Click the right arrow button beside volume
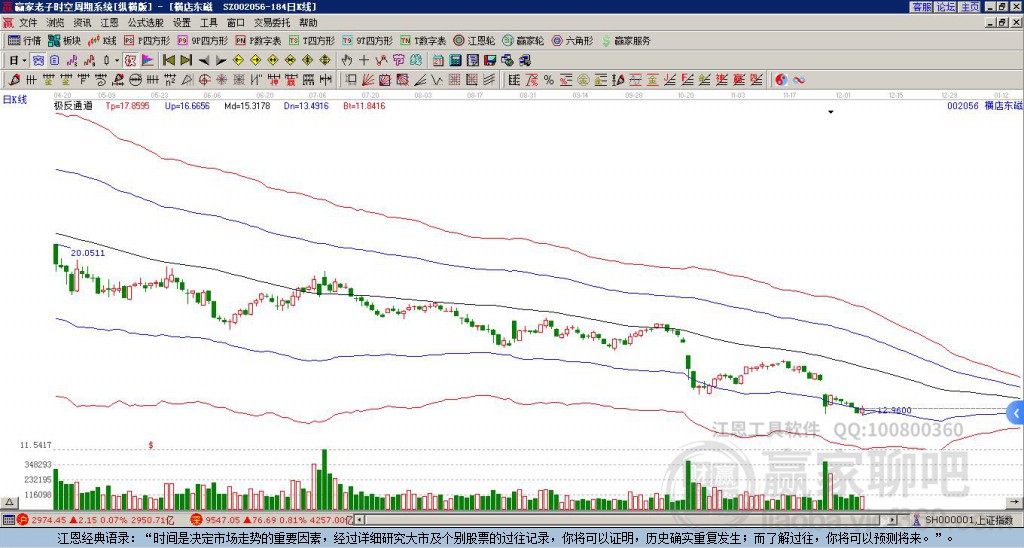 [x=1016, y=502]
